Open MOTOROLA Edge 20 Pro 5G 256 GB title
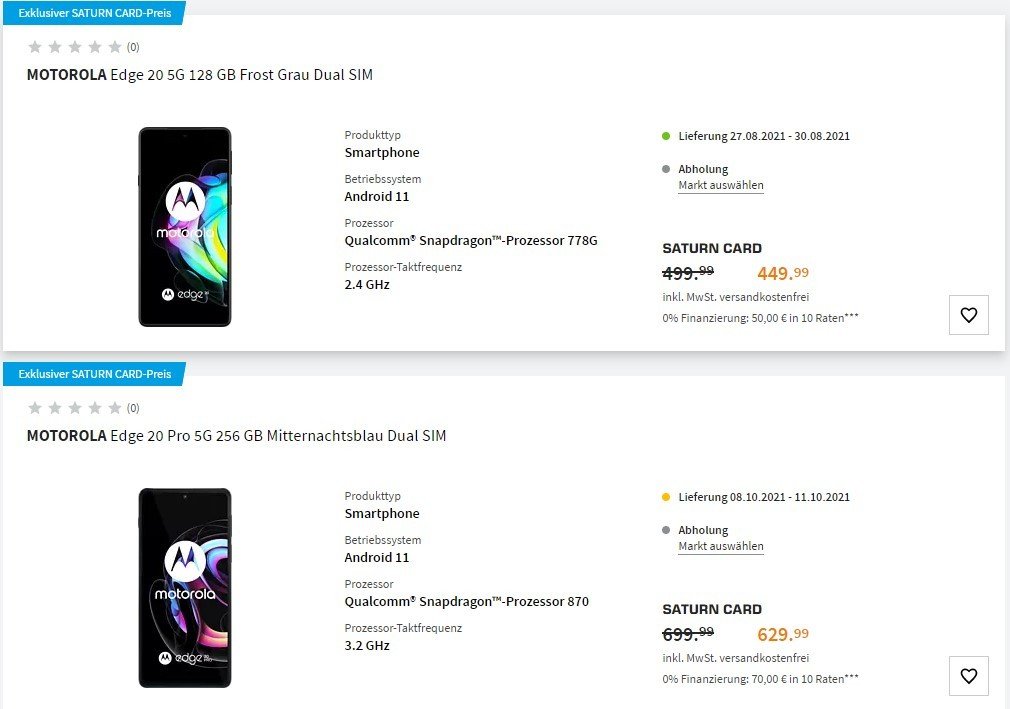Viewport: 1010px width, 709px height. [236, 436]
